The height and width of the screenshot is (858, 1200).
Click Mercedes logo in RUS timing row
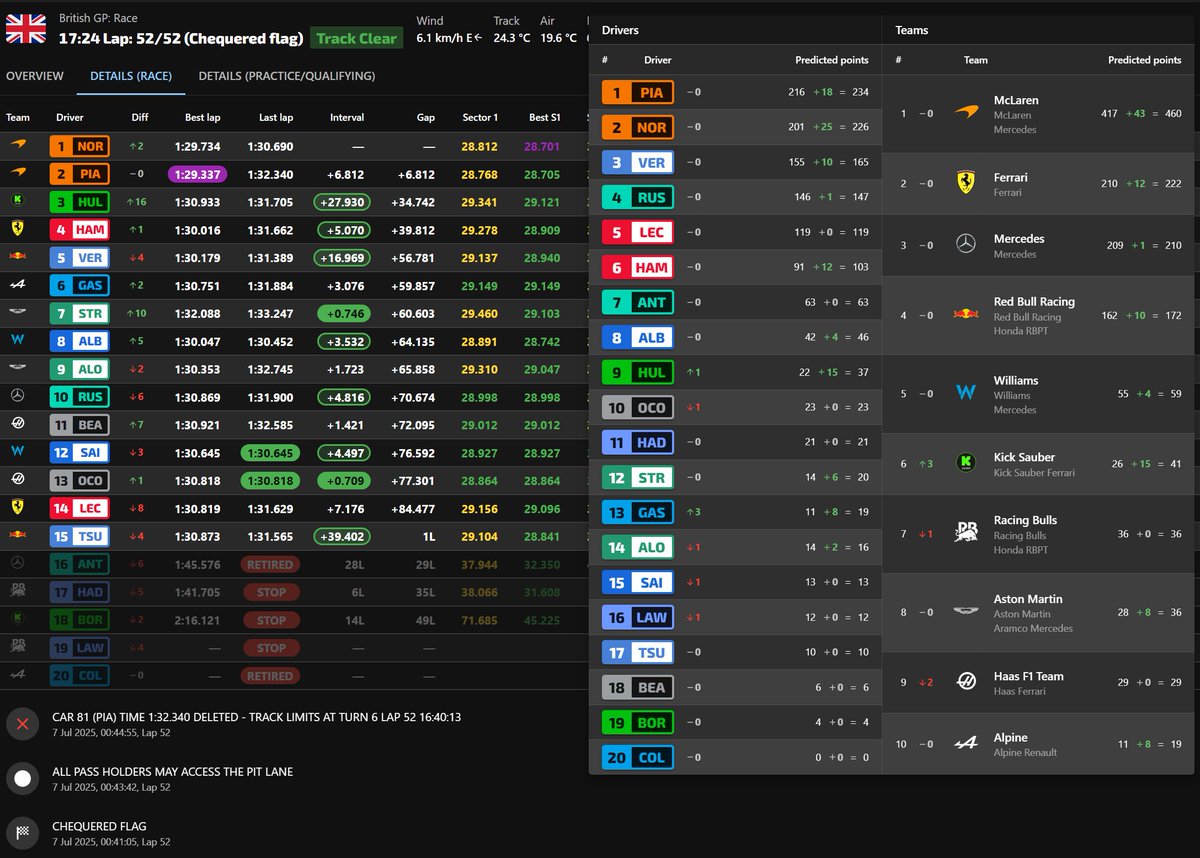18,397
